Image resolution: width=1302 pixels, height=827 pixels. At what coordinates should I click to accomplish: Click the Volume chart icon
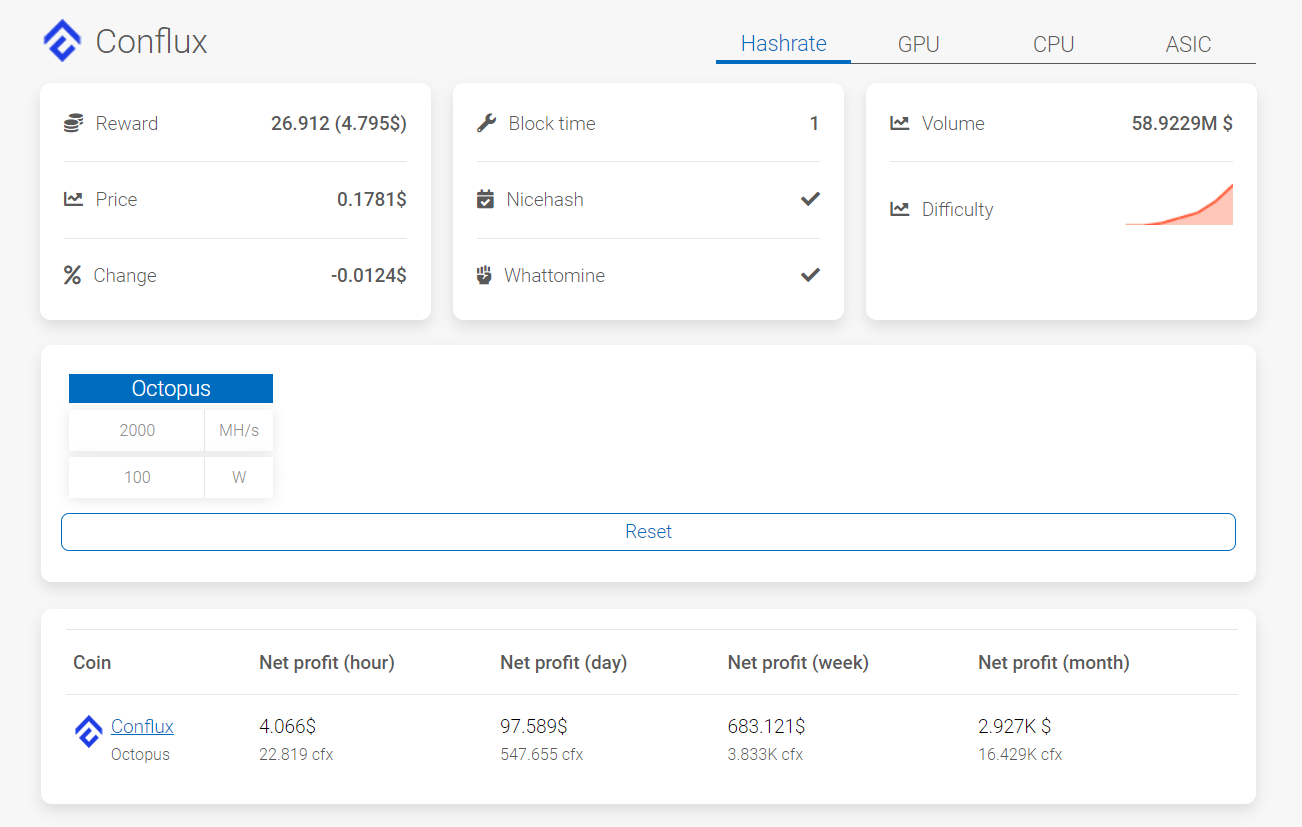[x=898, y=123]
